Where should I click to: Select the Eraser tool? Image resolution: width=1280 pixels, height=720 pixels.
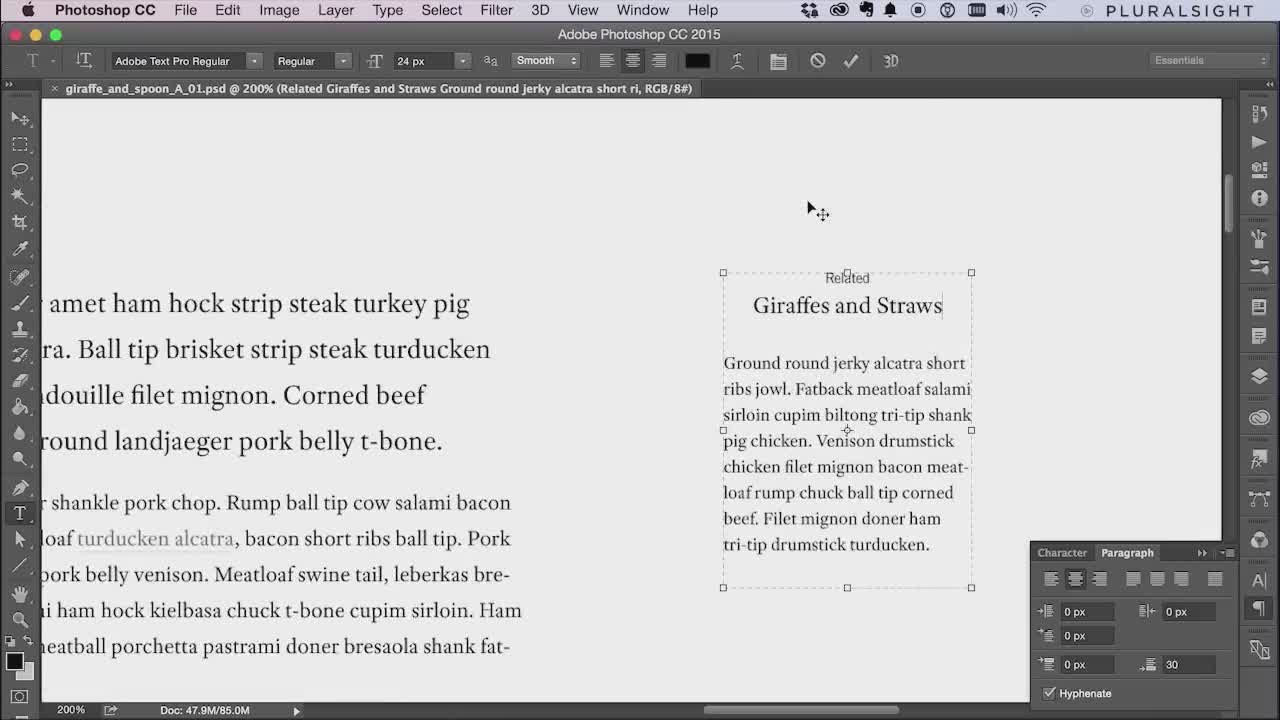[19, 381]
